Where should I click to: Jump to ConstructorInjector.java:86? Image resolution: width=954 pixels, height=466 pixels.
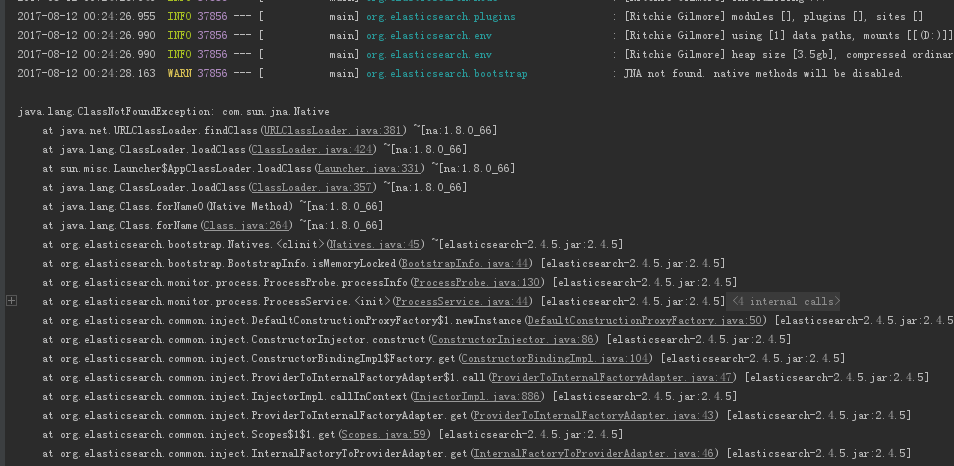(x=512, y=339)
